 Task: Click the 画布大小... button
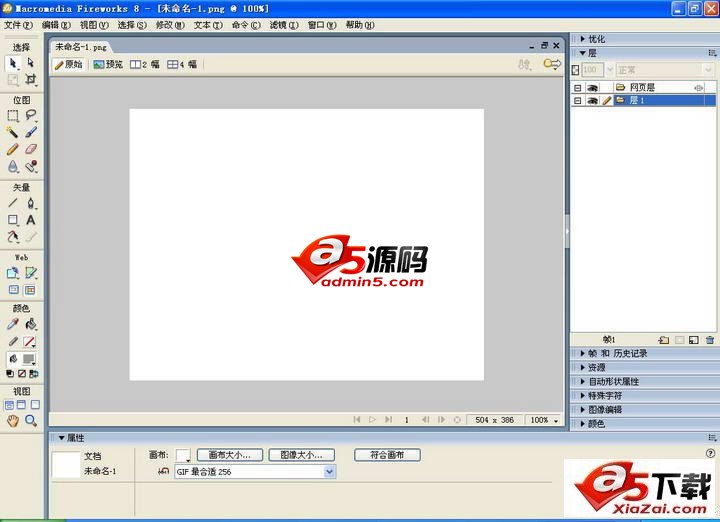point(230,455)
